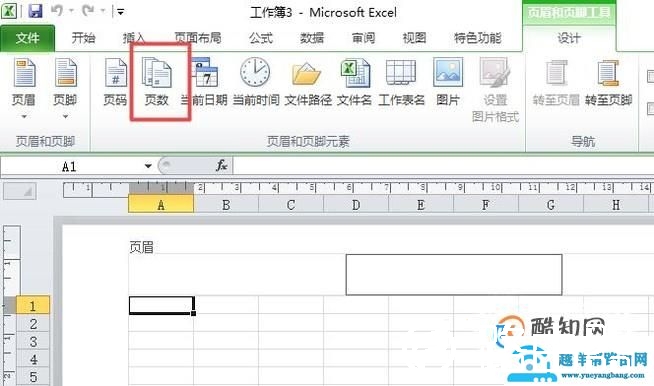This screenshot has width=654, height=386.
Task: Insert page number with 页码
Action: point(115,82)
